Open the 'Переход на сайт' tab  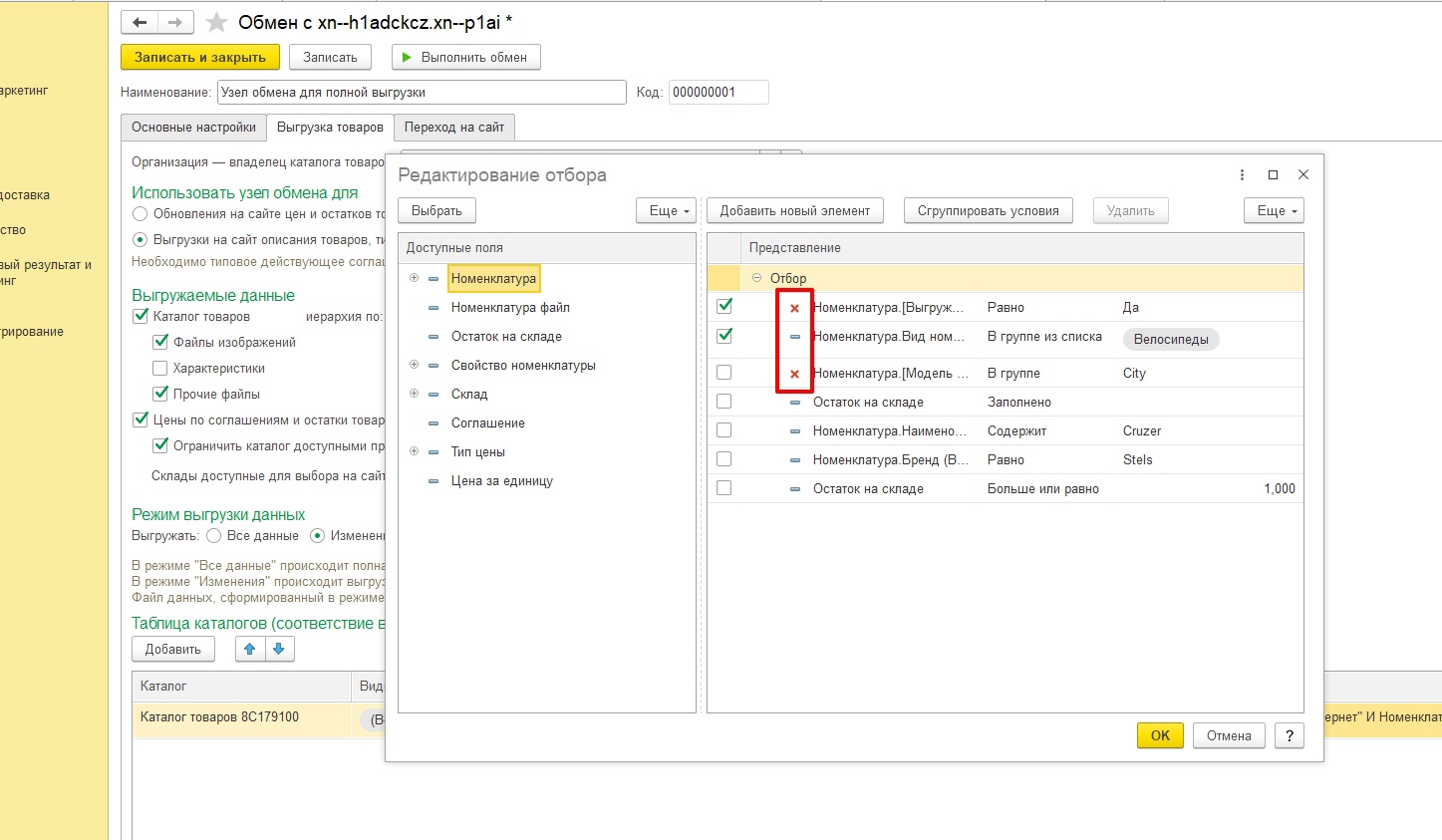tap(454, 128)
